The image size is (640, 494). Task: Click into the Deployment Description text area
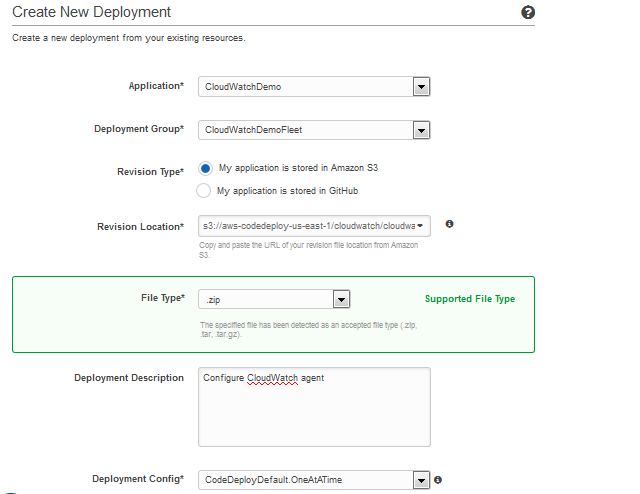pos(314,407)
